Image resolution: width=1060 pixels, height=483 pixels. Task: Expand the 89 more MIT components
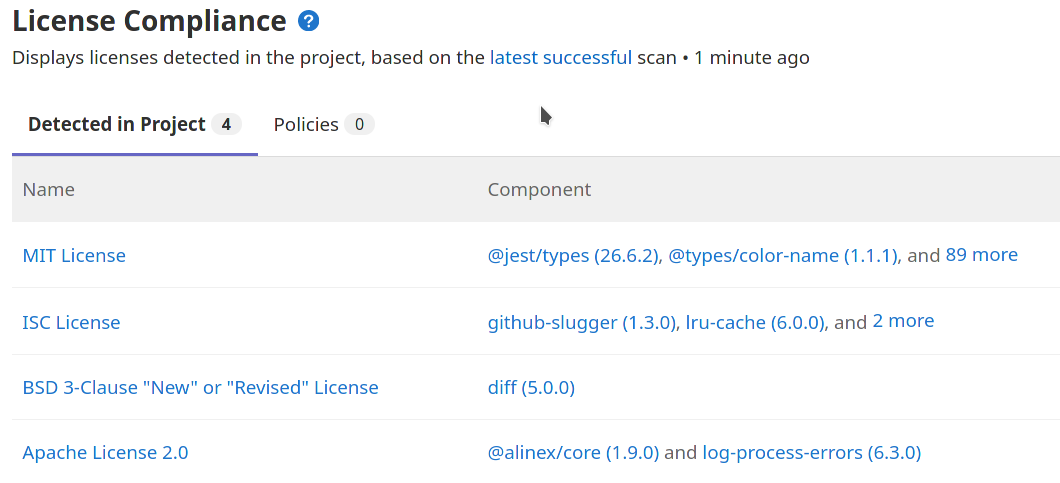pyautogui.click(x=981, y=255)
